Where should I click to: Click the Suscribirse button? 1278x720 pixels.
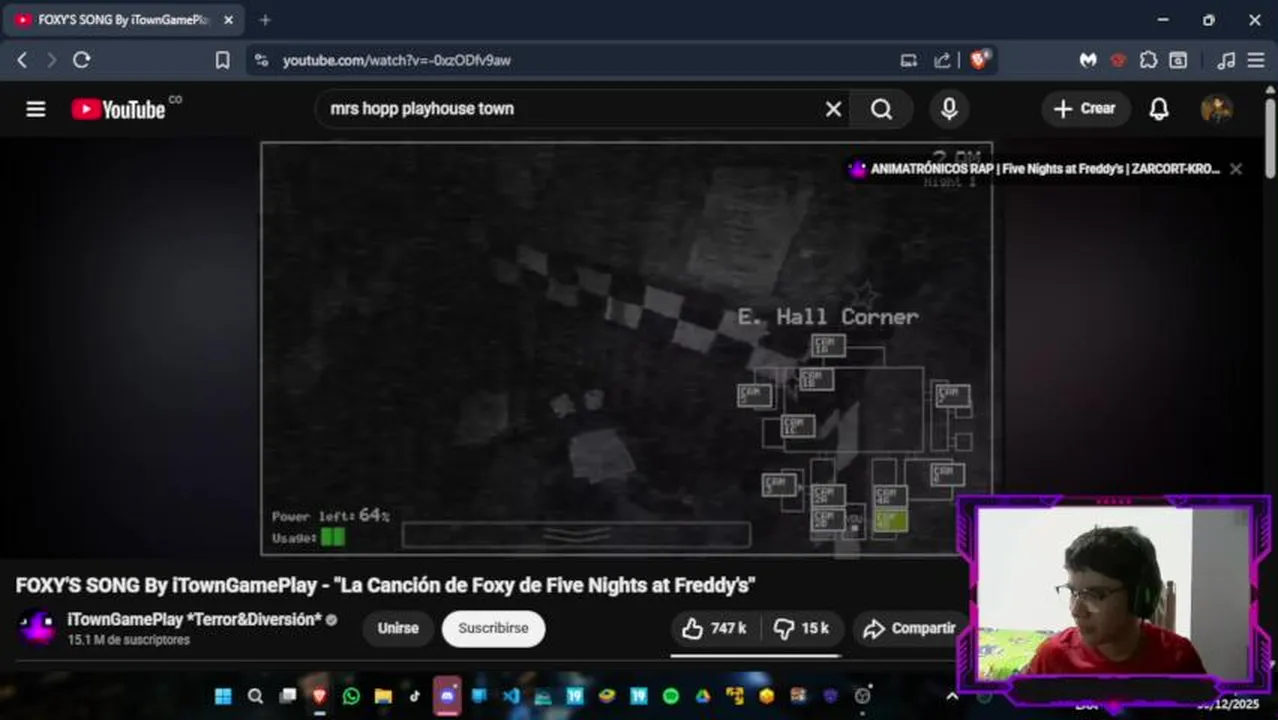click(493, 628)
